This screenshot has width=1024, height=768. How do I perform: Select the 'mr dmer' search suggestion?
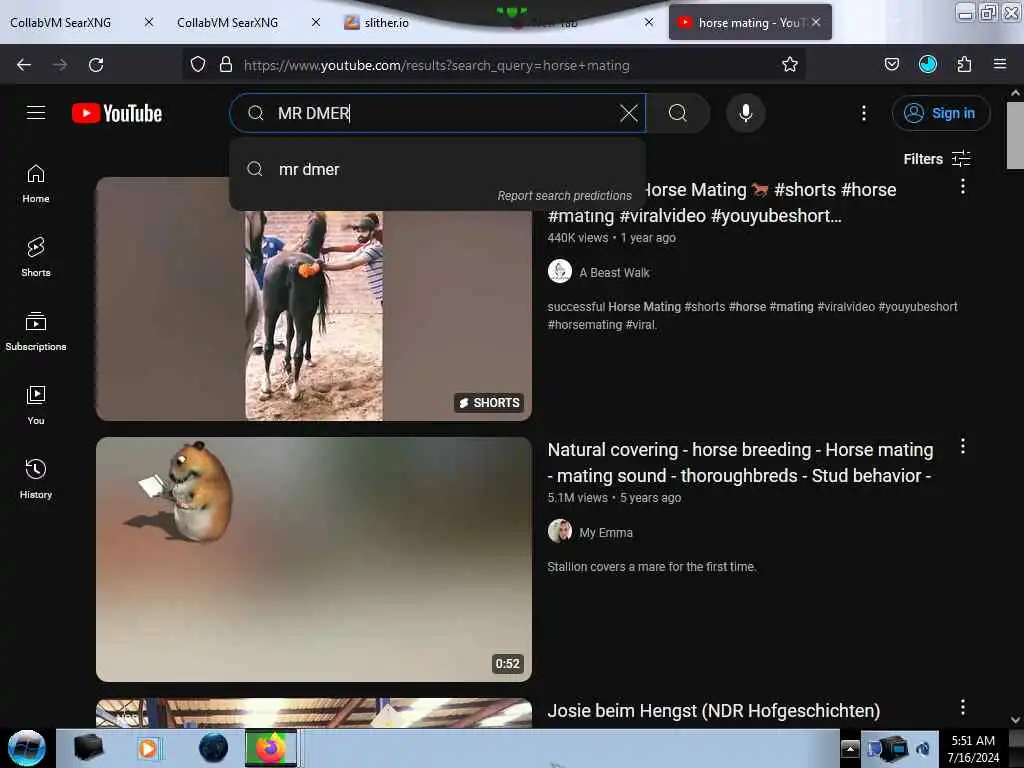coord(437,169)
